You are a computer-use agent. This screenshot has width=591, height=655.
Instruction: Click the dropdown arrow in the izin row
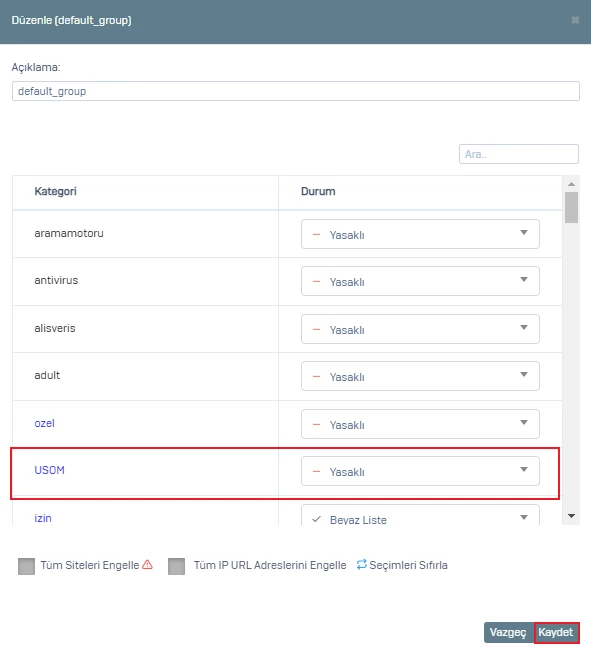tap(524, 518)
